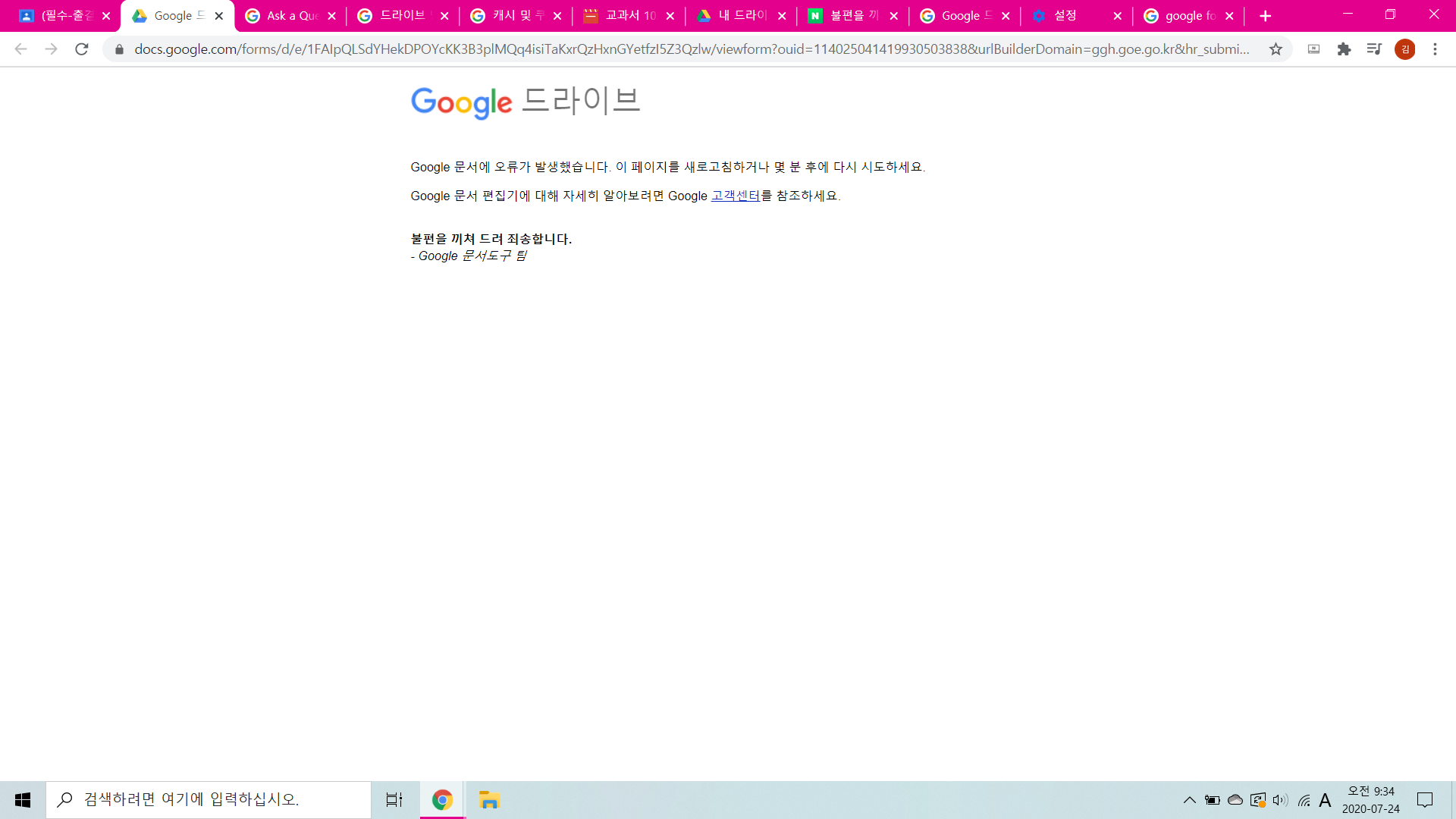Bookmark this page with the star icon
This screenshot has width=1456, height=819.
coord(1276,49)
